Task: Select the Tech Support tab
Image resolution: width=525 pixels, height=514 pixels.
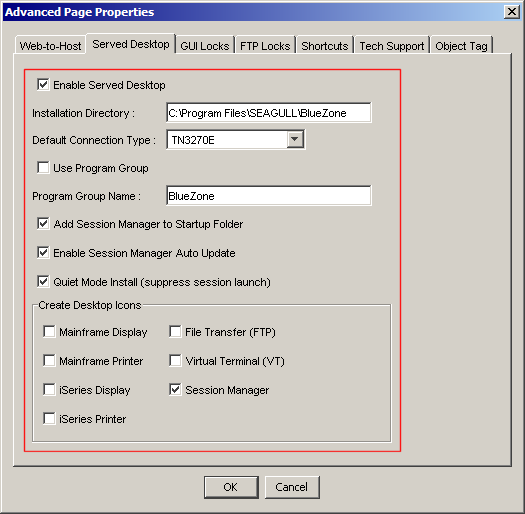Action: [392, 46]
